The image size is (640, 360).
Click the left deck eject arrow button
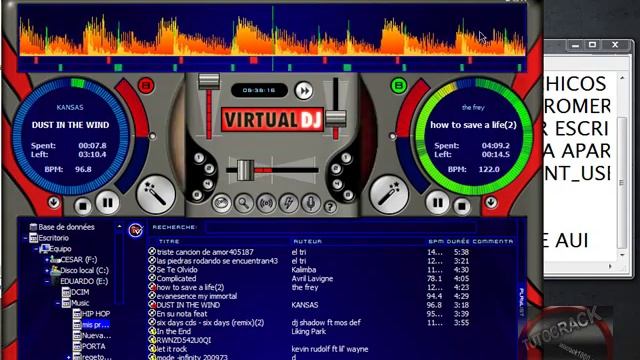pyautogui.click(x=53, y=202)
